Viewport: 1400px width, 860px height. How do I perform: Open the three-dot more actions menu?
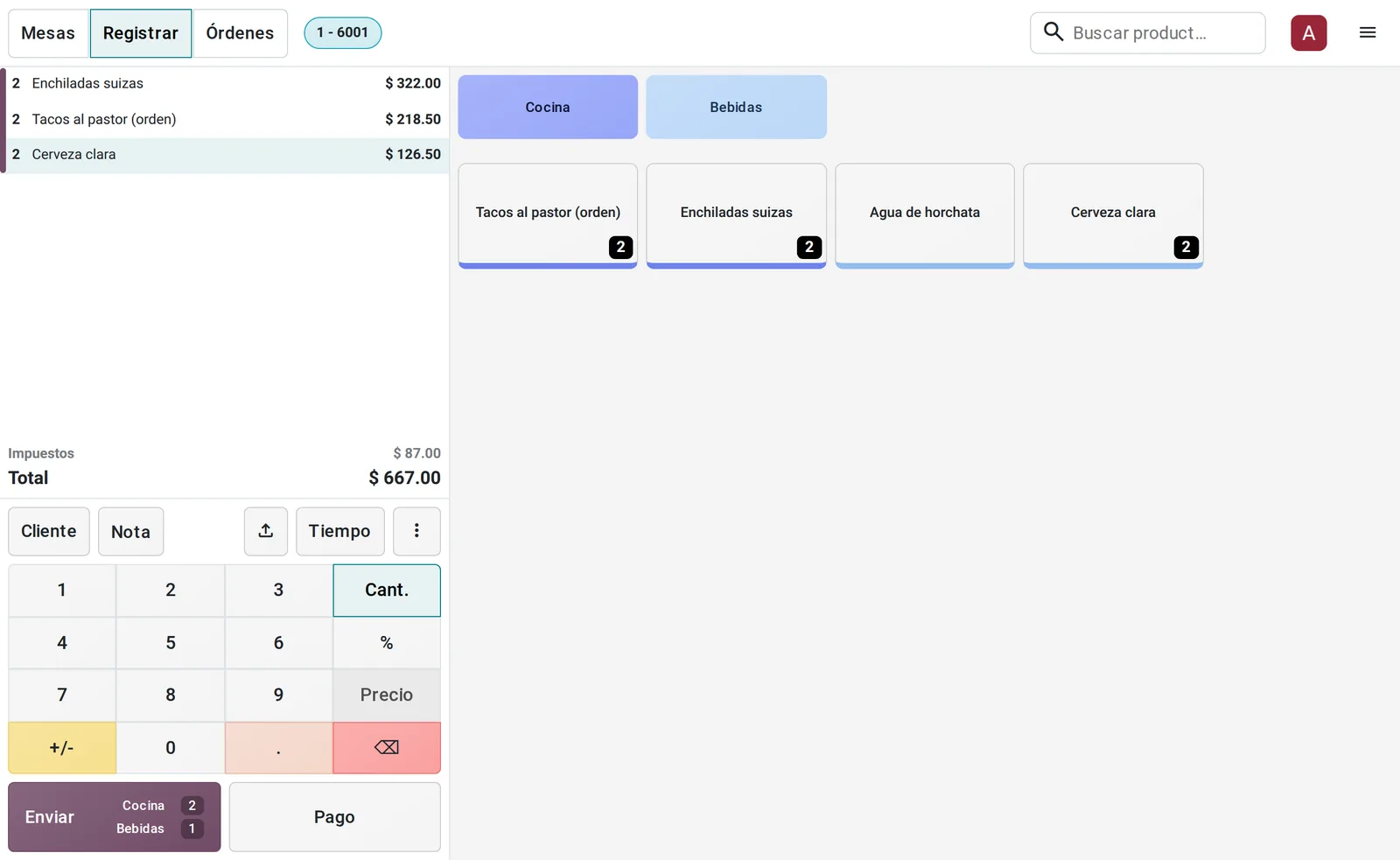pos(416,531)
